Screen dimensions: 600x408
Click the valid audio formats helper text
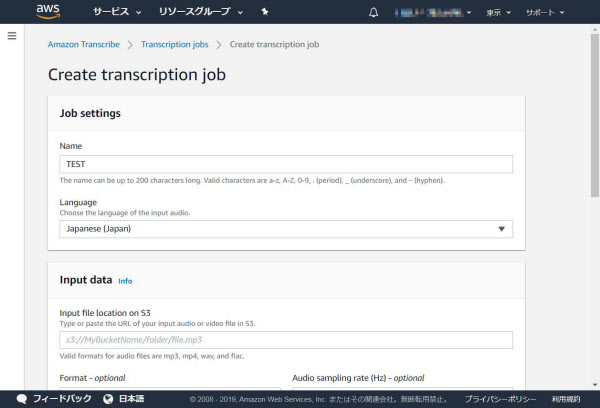152,356
